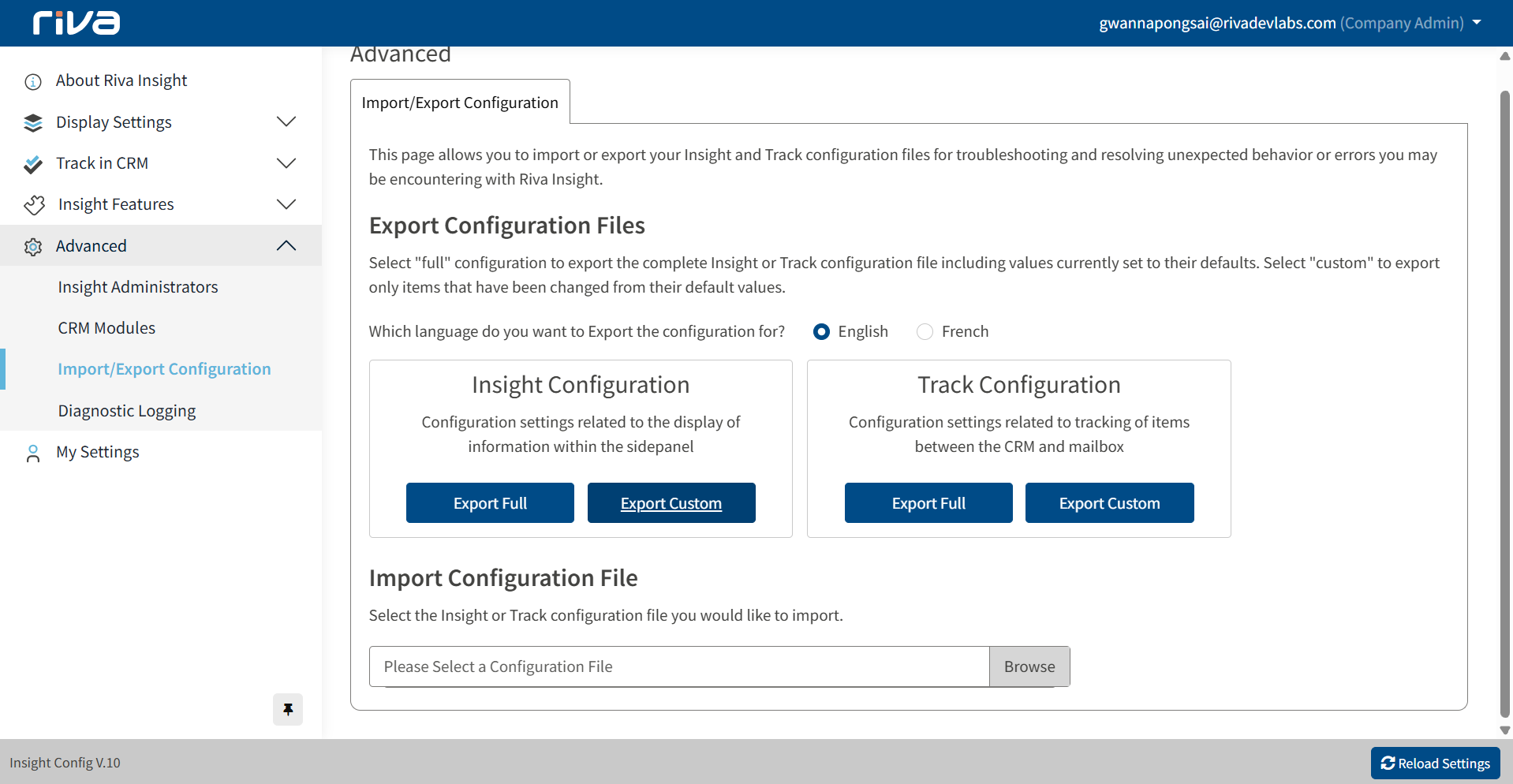
Task: Click the scrollbar up arrow
Action: [x=1505, y=56]
